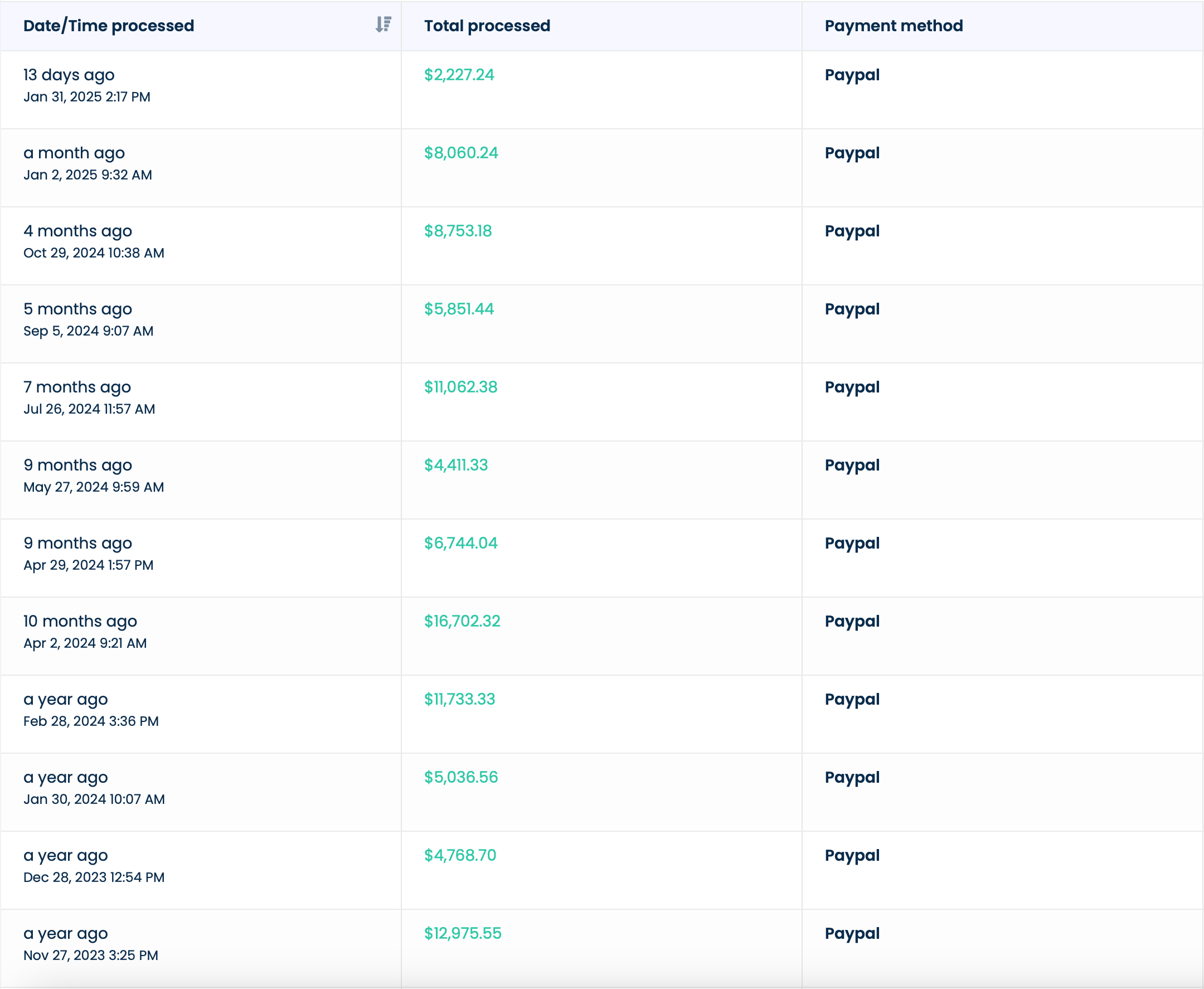Click the $8,753.18 total link
The height and width of the screenshot is (989, 1204).
[x=458, y=231]
